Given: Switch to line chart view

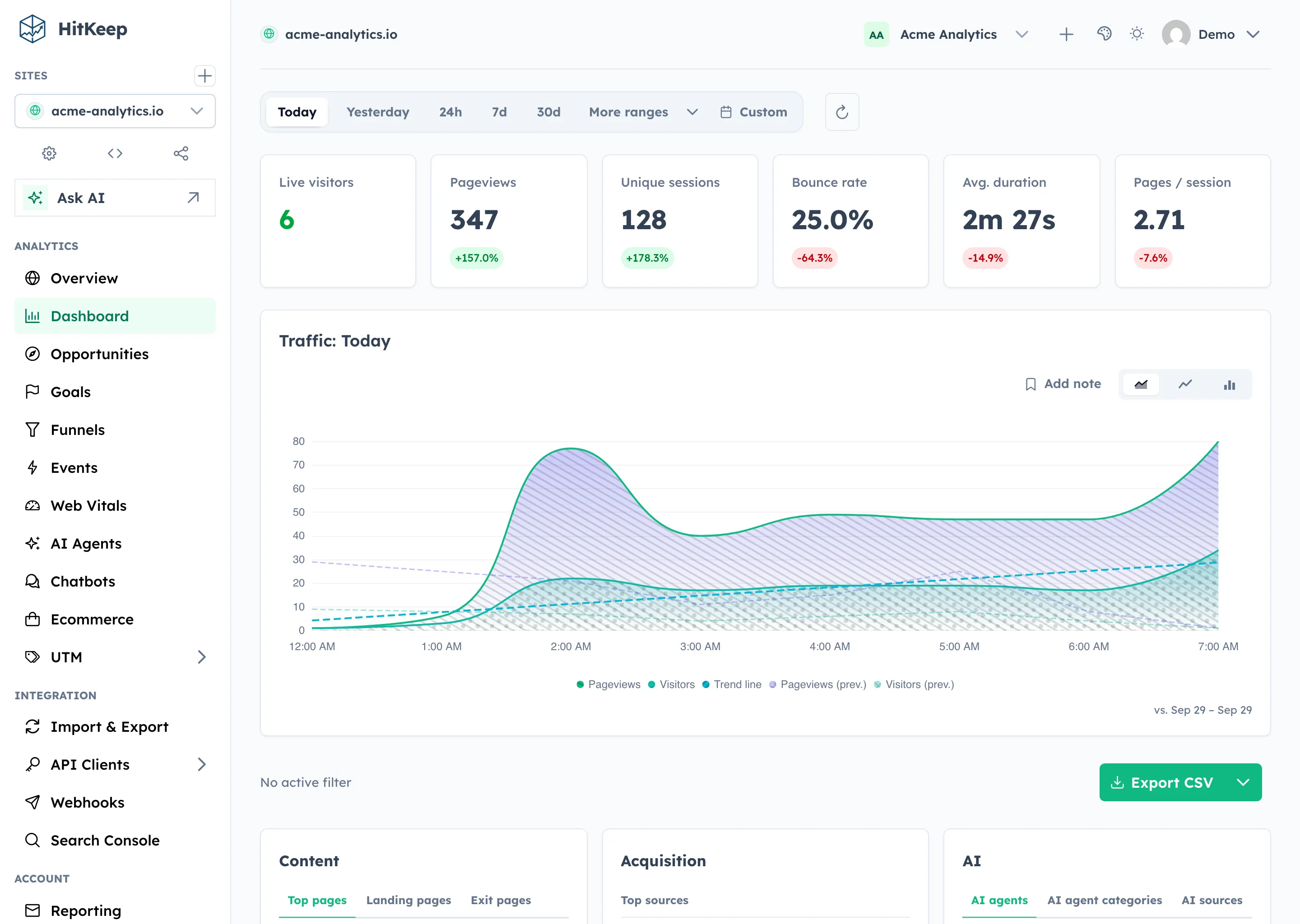Looking at the screenshot, I should [x=1185, y=384].
